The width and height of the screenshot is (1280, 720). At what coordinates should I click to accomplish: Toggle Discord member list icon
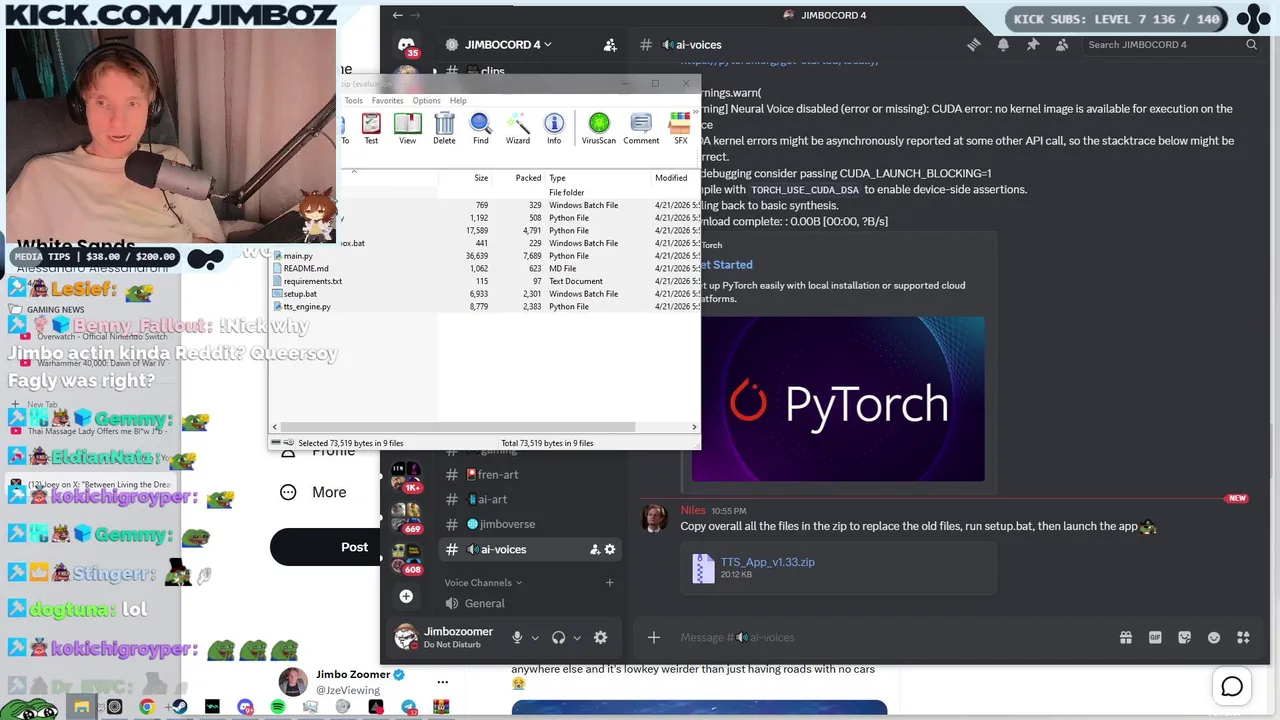1062,45
